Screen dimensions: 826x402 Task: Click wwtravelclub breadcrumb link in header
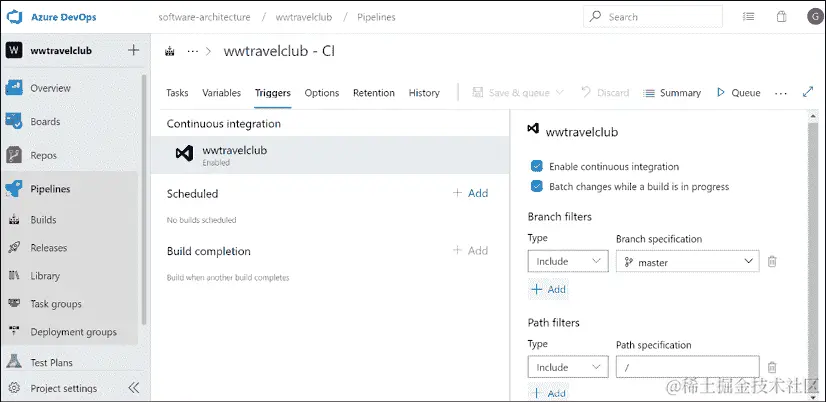pos(304,17)
